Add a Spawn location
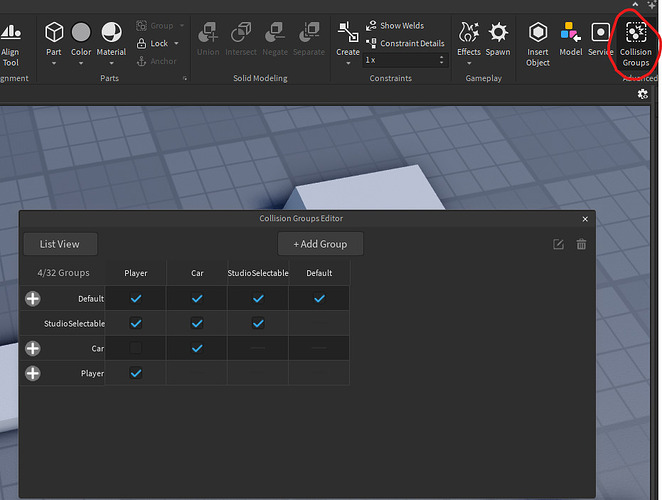 498,39
